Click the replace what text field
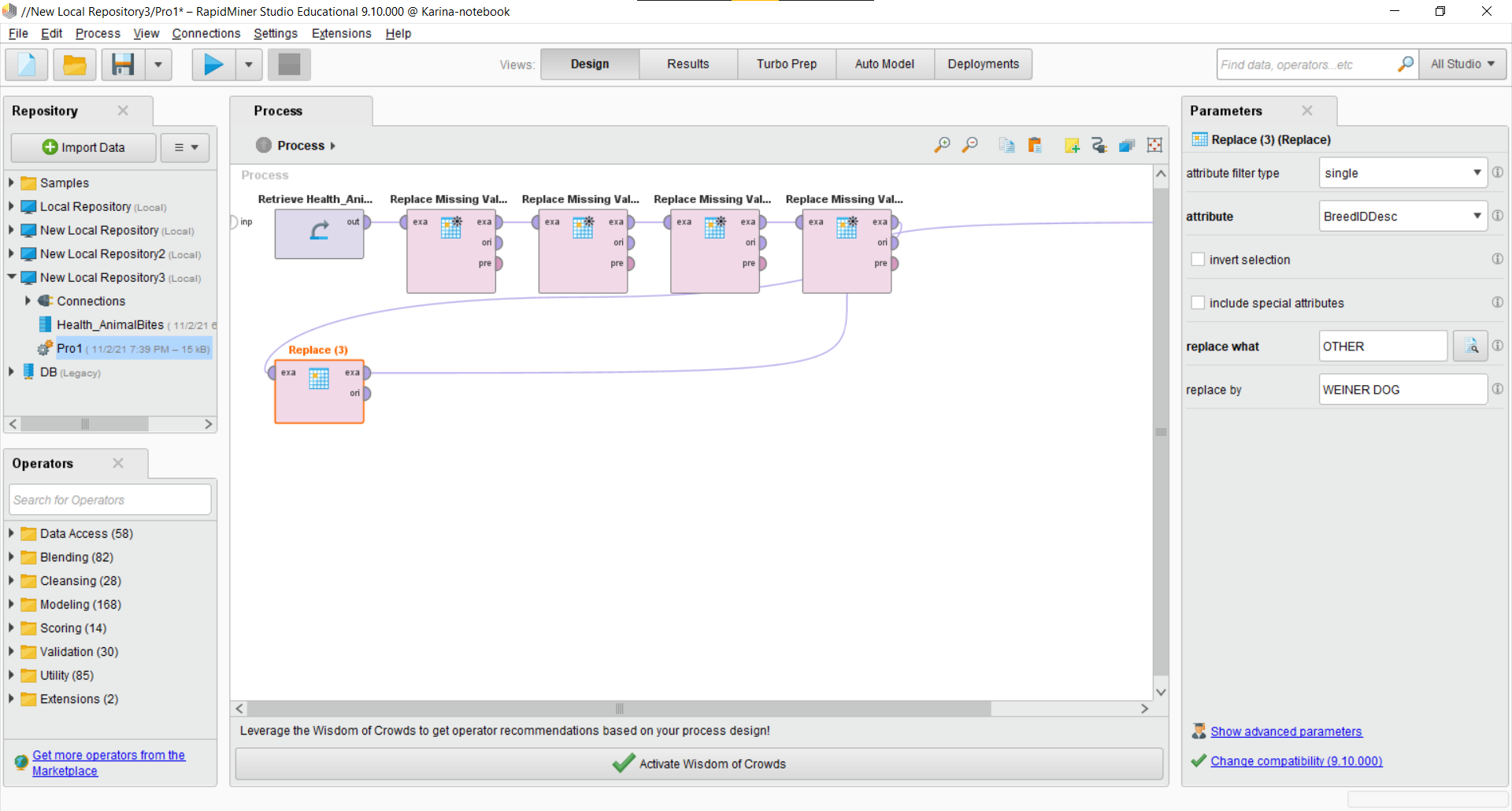The width and height of the screenshot is (1512, 811). point(1383,346)
